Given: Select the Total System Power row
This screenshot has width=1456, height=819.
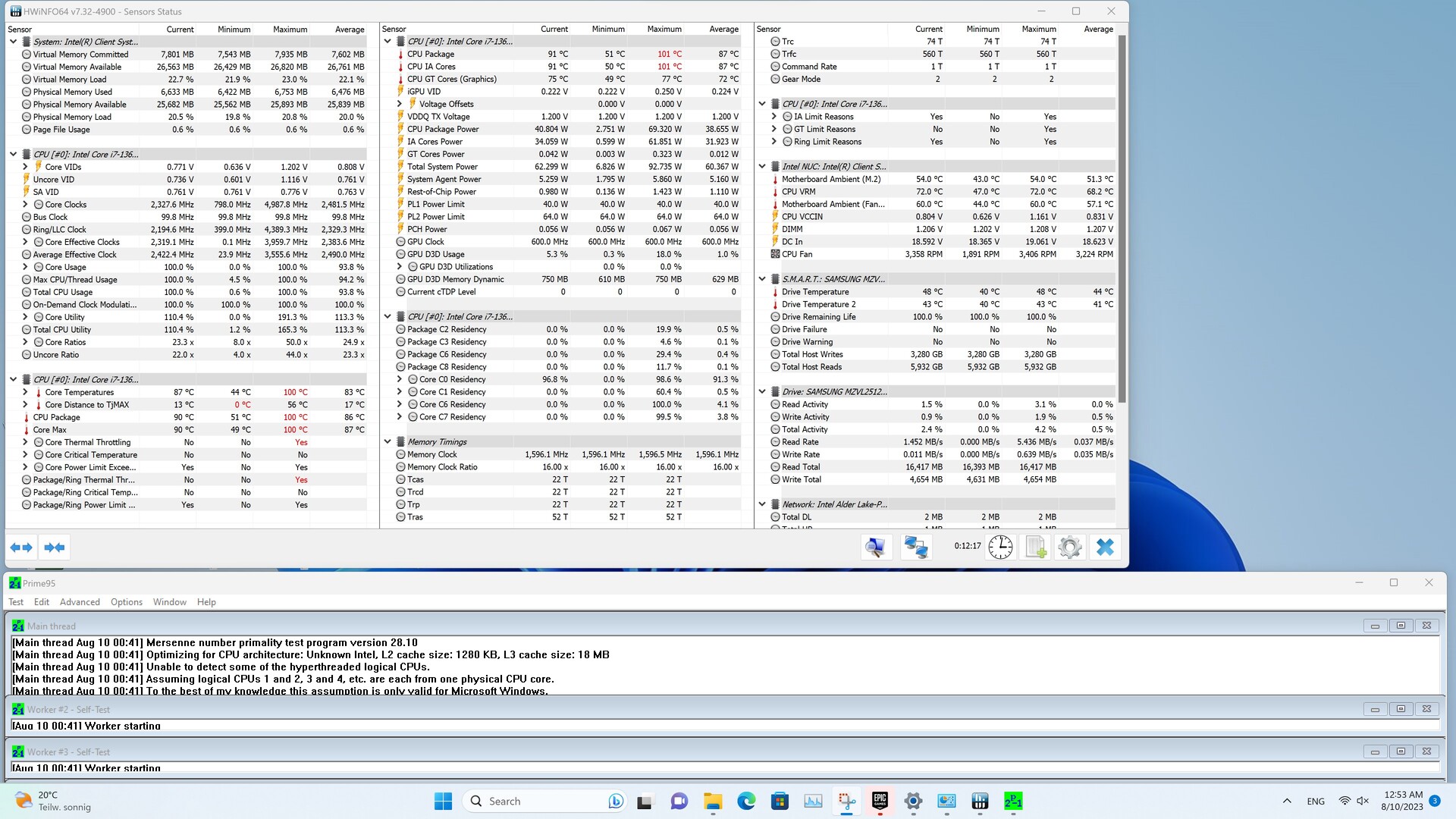Looking at the screenshot, I should tap(561, 167).
